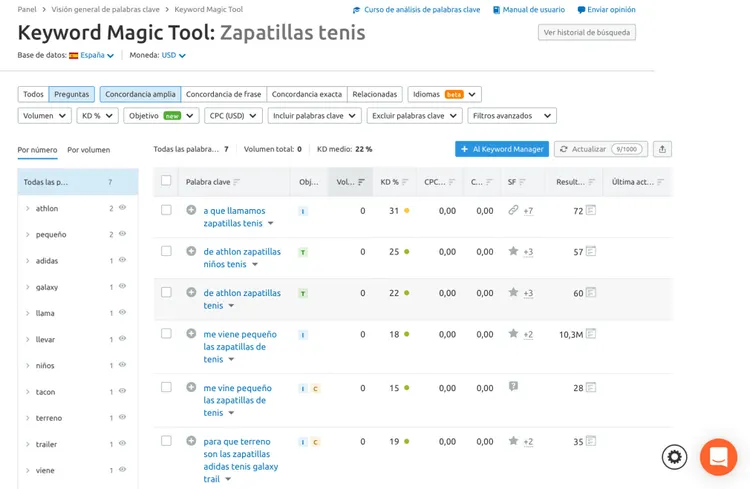Click the question-box SERP feature in KD 15 row

tap(513, 387)
